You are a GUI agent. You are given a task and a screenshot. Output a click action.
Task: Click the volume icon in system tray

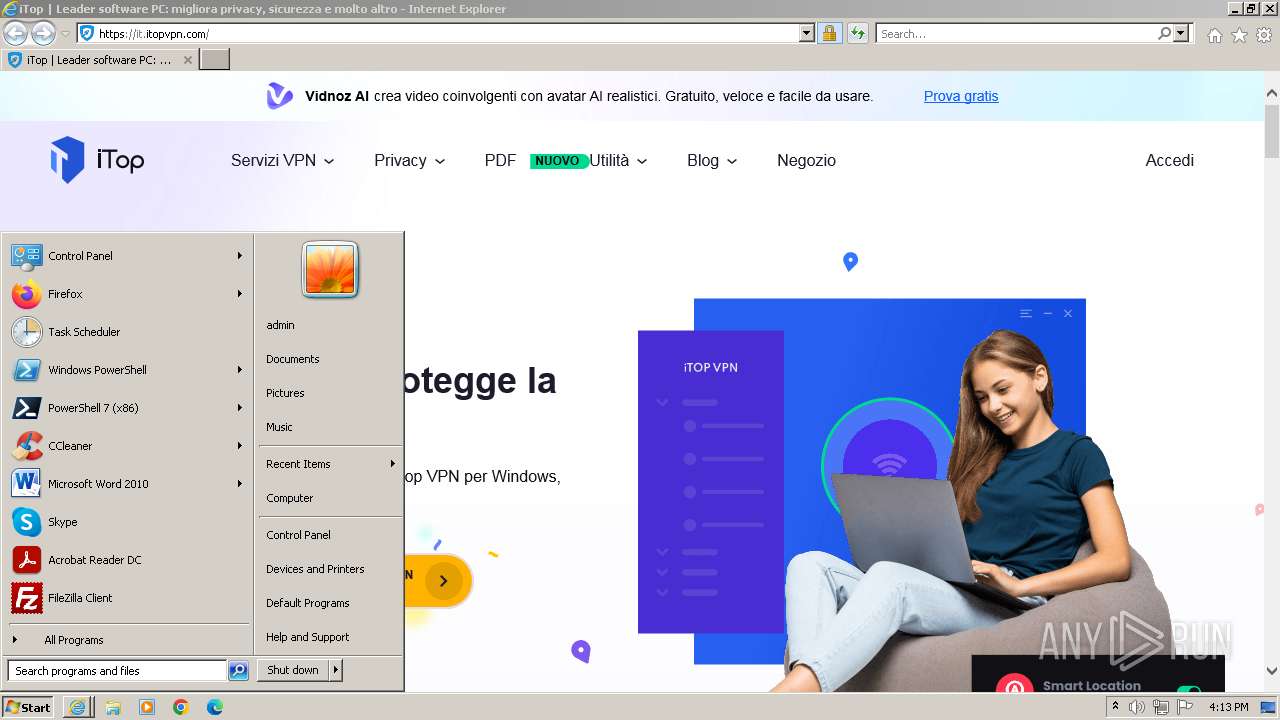(x=1137, y=707)
